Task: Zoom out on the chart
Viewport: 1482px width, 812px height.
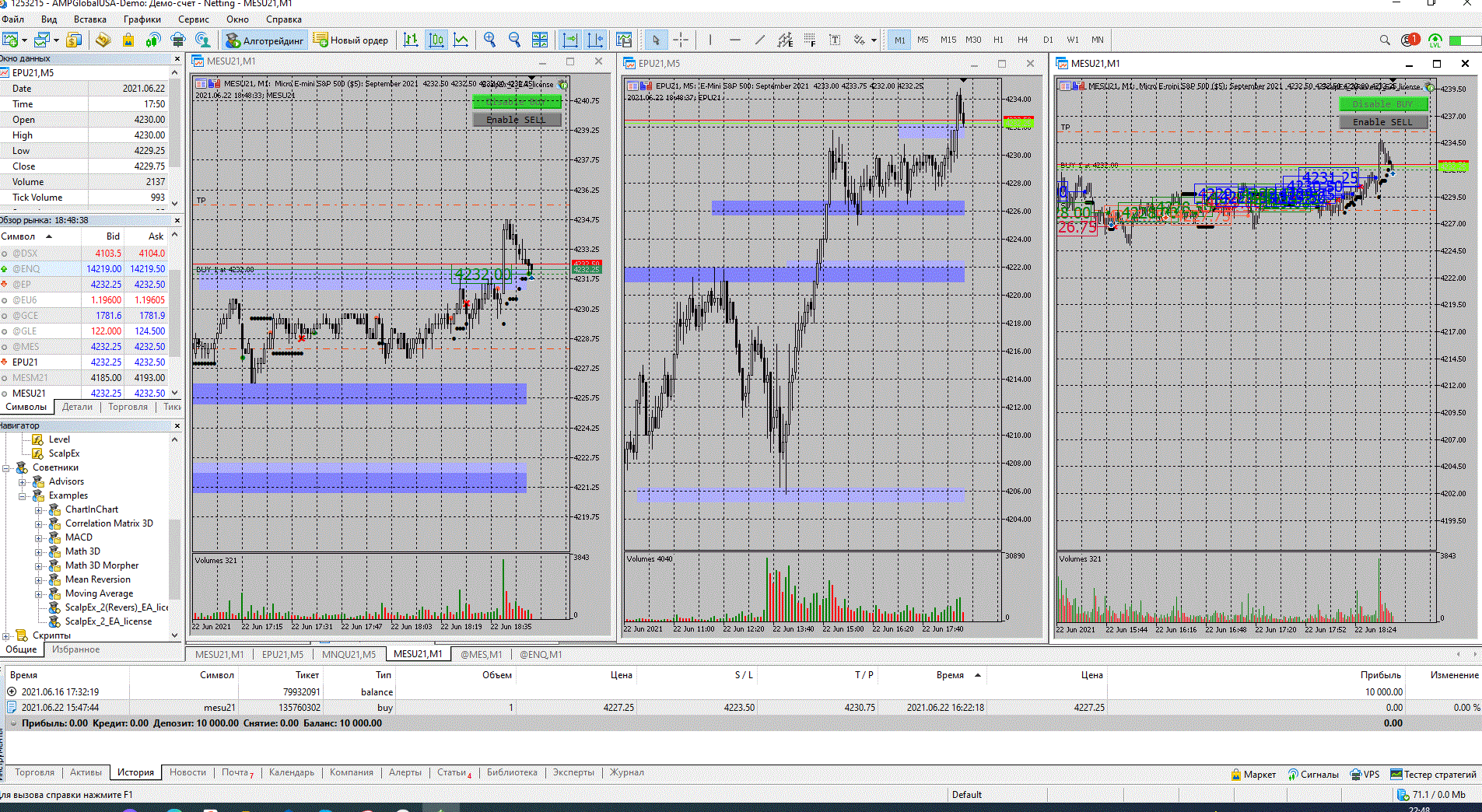Action: point(514,40)
